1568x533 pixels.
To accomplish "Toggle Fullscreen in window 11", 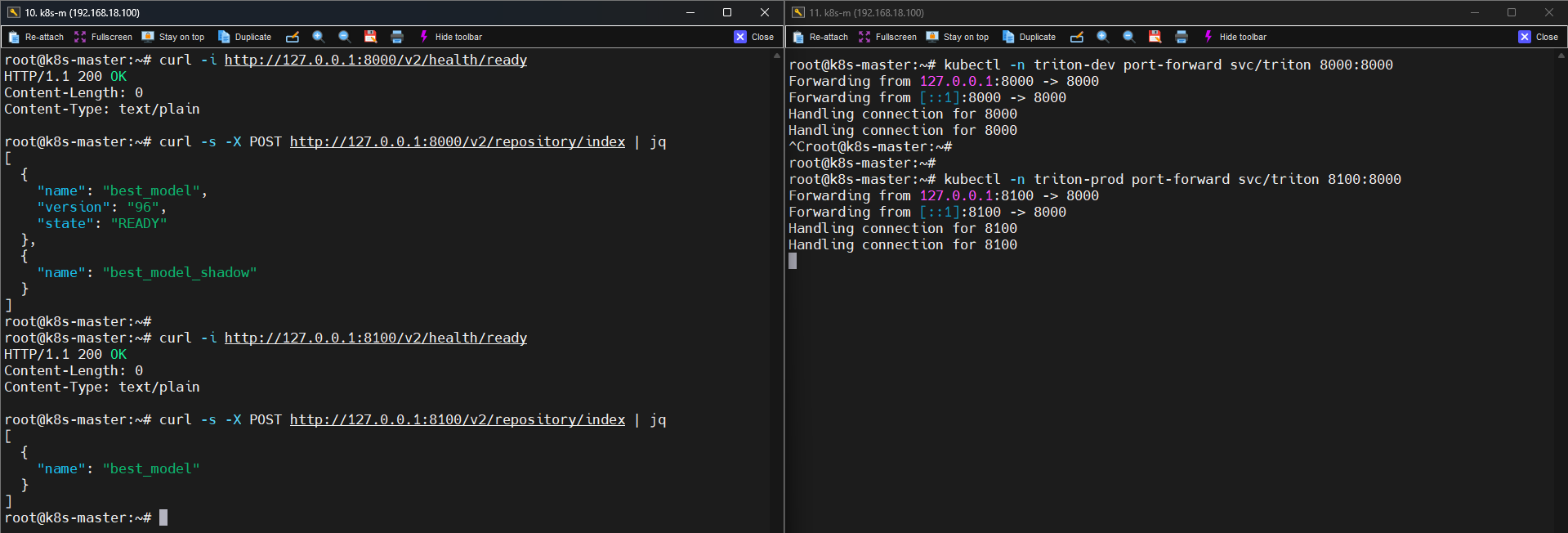I will 887,37.
